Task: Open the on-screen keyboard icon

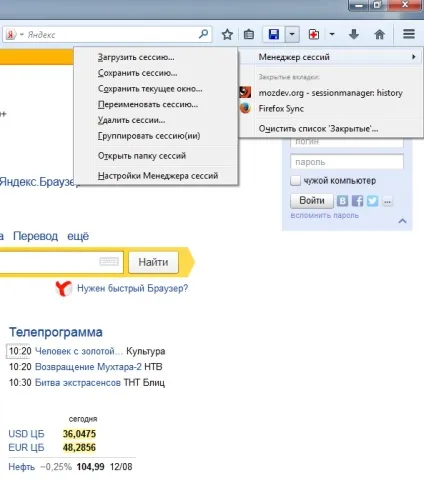Action: [109, 262]
